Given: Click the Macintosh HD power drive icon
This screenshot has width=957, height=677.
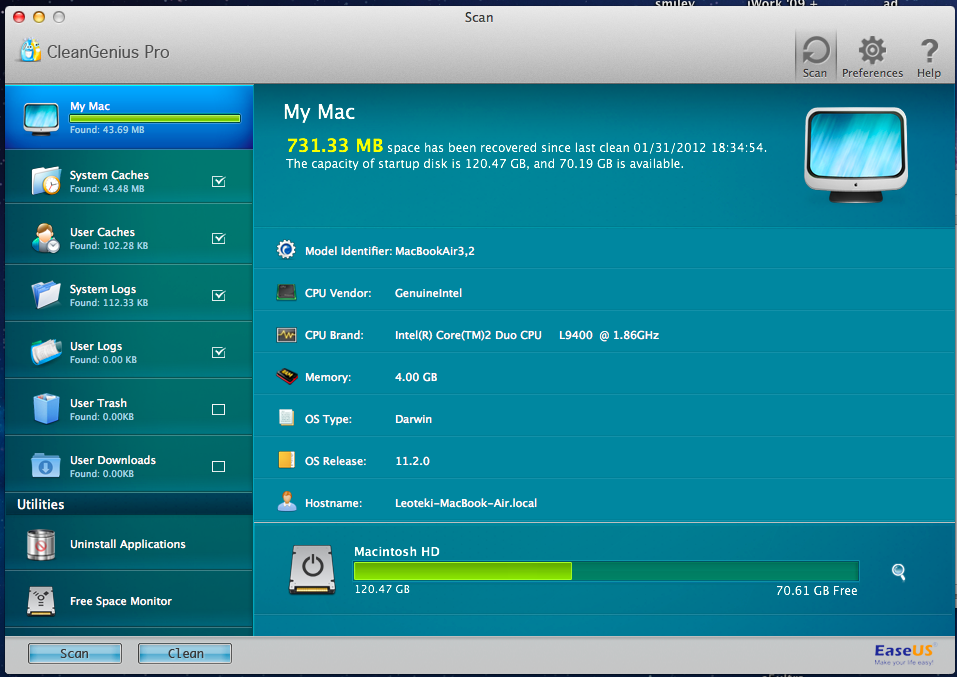Looking at the screenshot, I should click(x=313, y=570).
